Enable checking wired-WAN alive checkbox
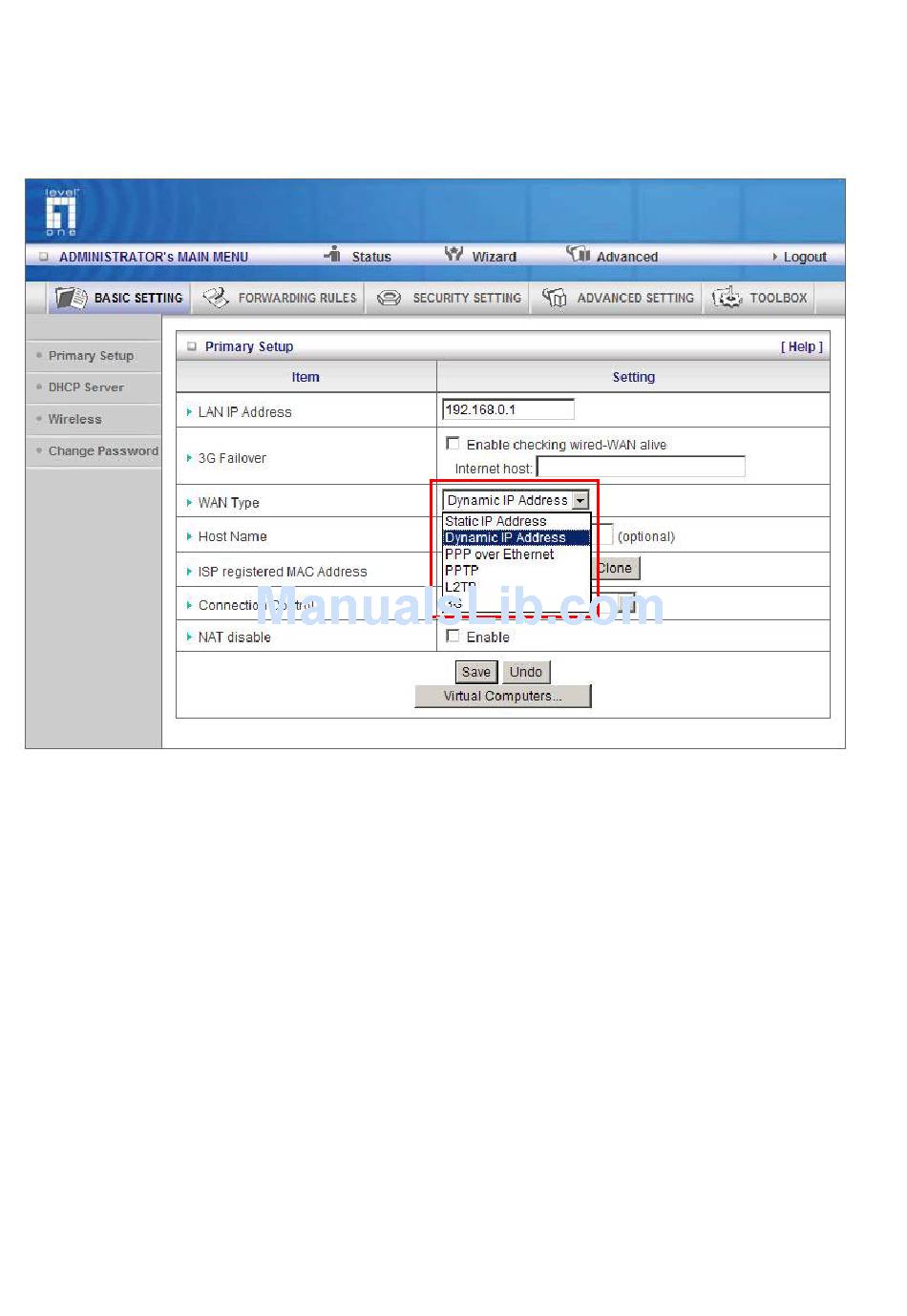 (x=453, y=444)
